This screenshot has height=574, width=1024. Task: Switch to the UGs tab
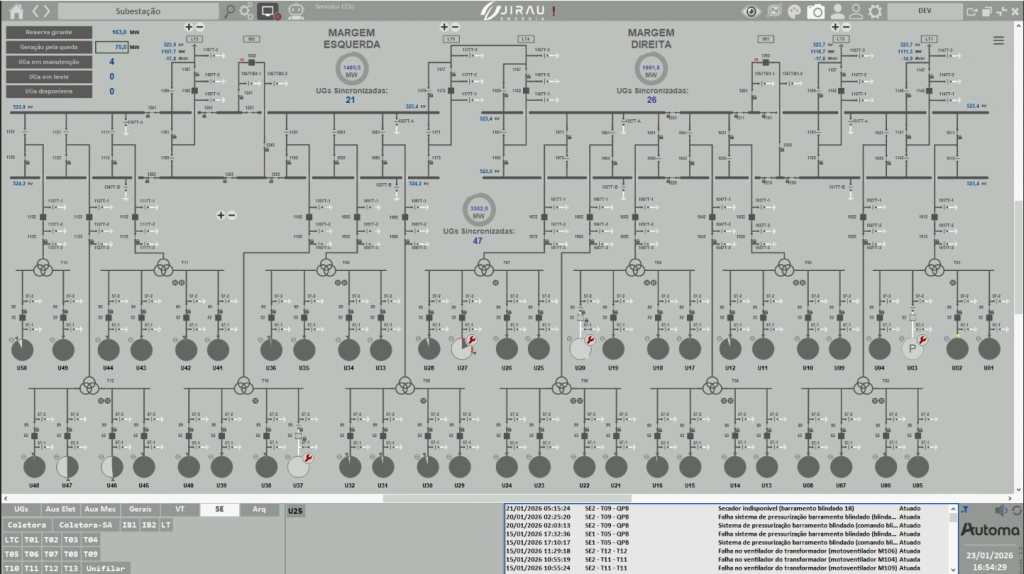[21, 509]
